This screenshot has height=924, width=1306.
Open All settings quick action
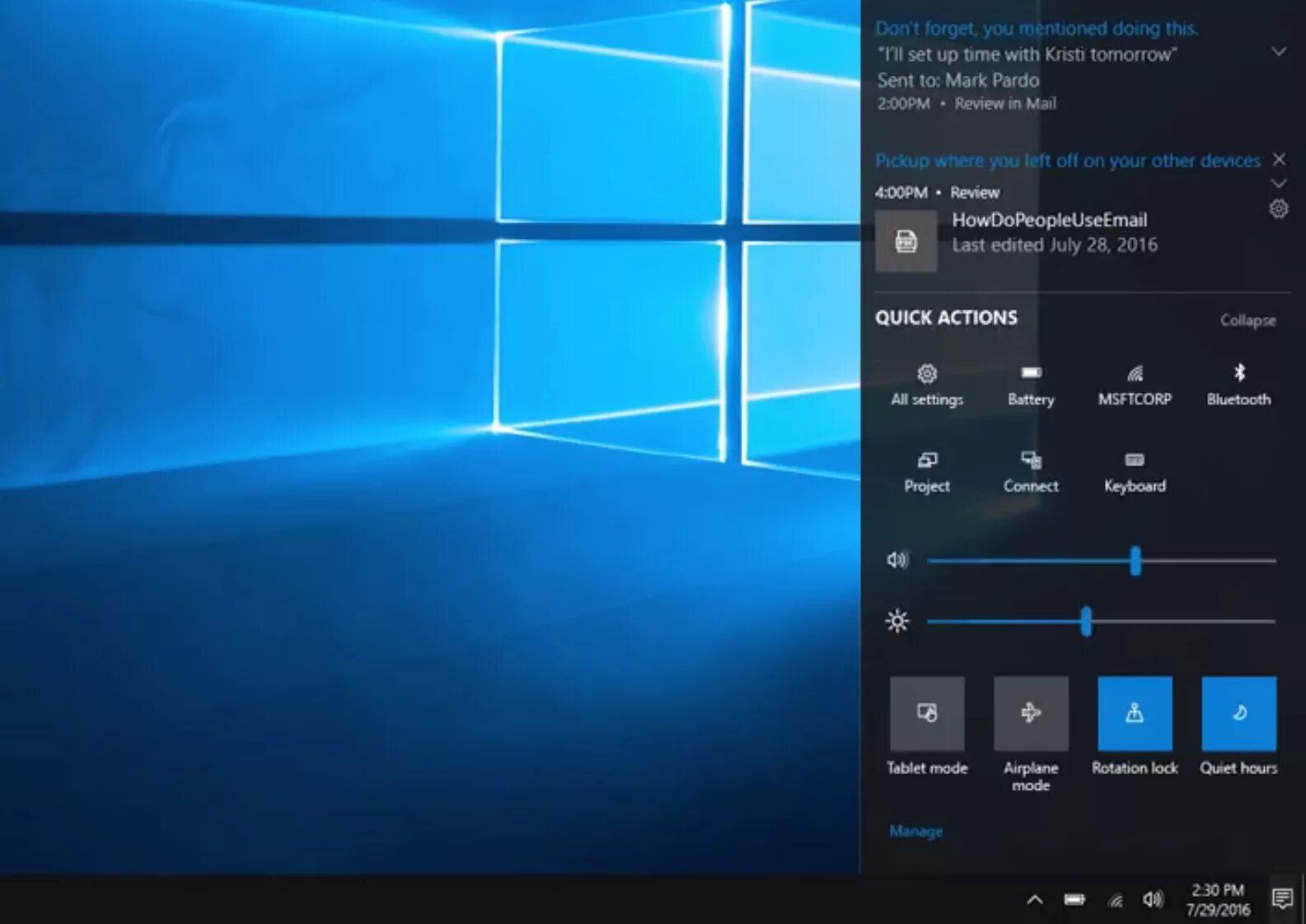tap(927, 385)
